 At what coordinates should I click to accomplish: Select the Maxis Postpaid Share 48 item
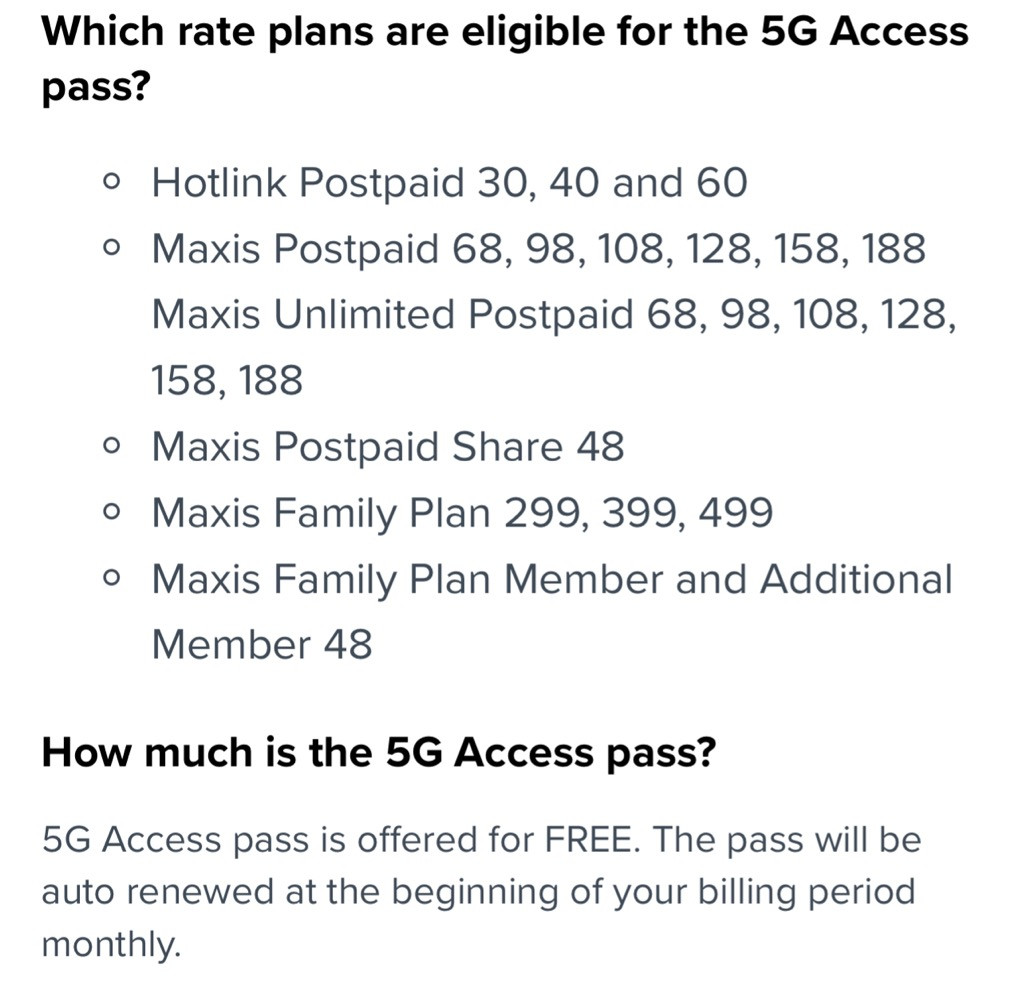(x=388, y=447)
